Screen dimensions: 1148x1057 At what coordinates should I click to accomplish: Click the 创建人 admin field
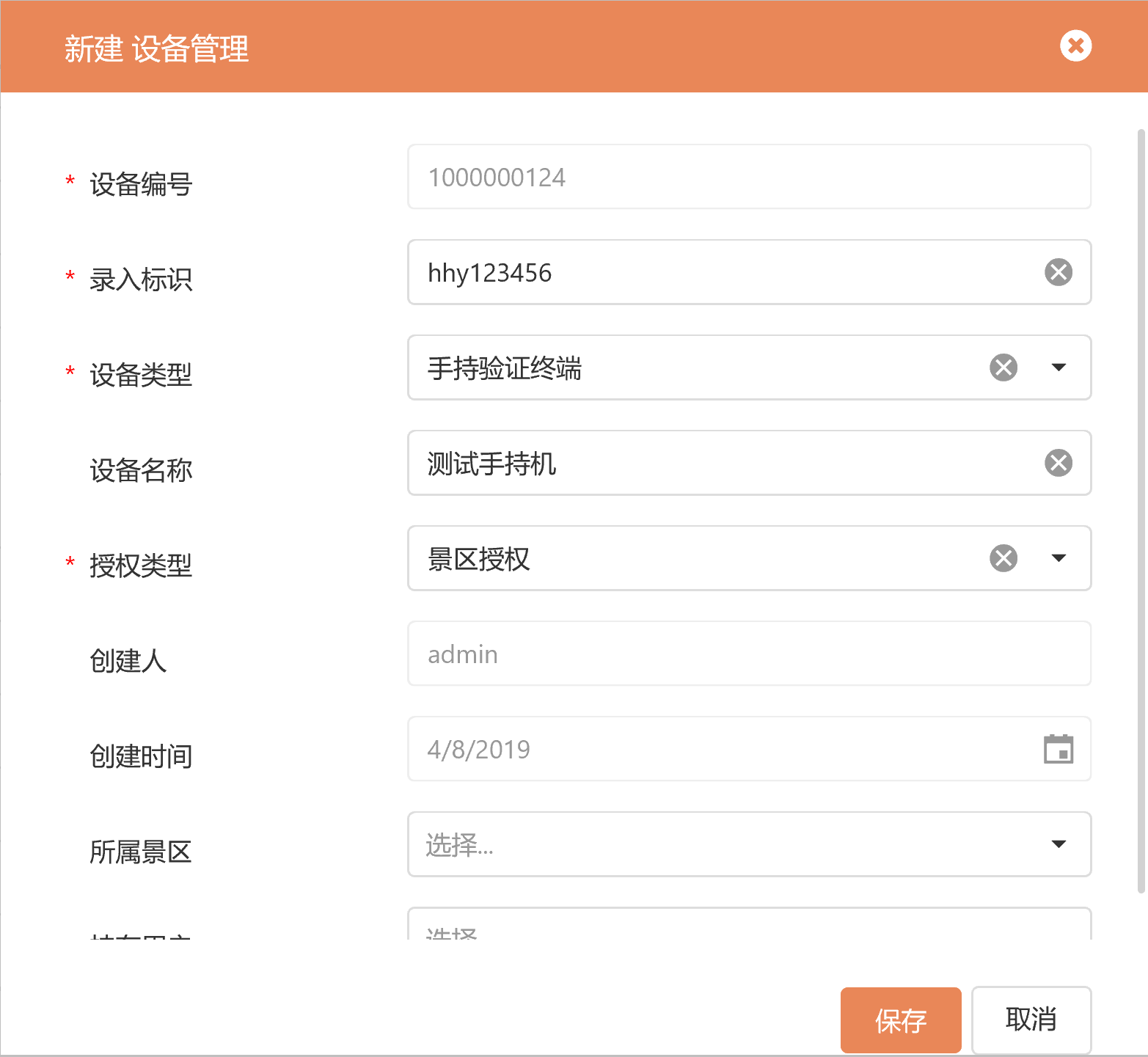click(748, 654)
